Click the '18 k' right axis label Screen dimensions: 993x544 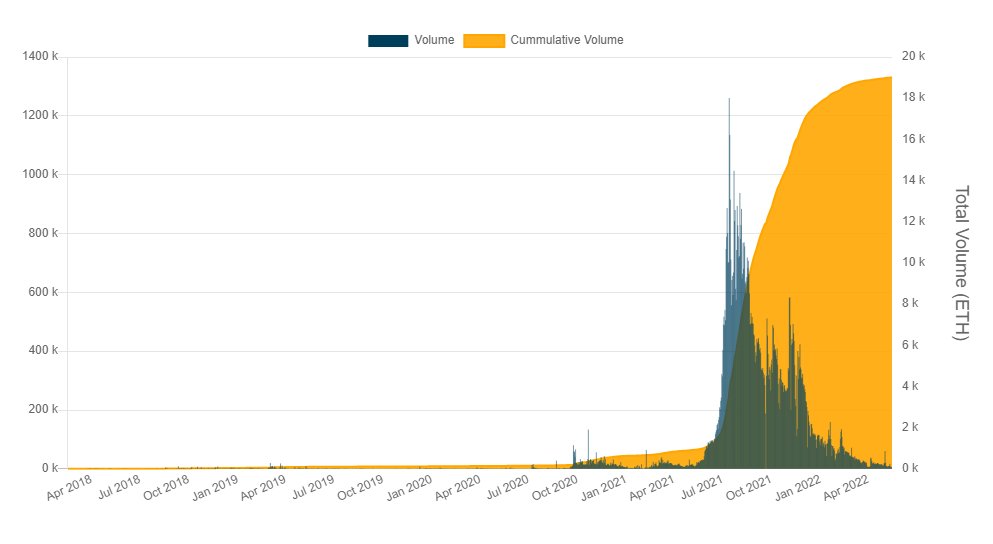click(913, 98)
